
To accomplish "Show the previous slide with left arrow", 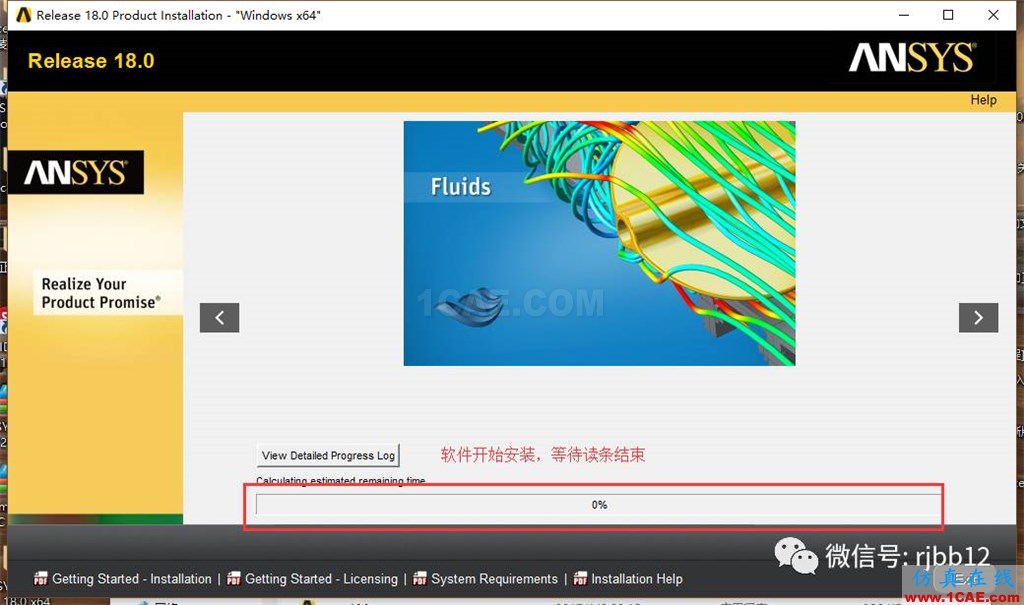I will [219, 318].
